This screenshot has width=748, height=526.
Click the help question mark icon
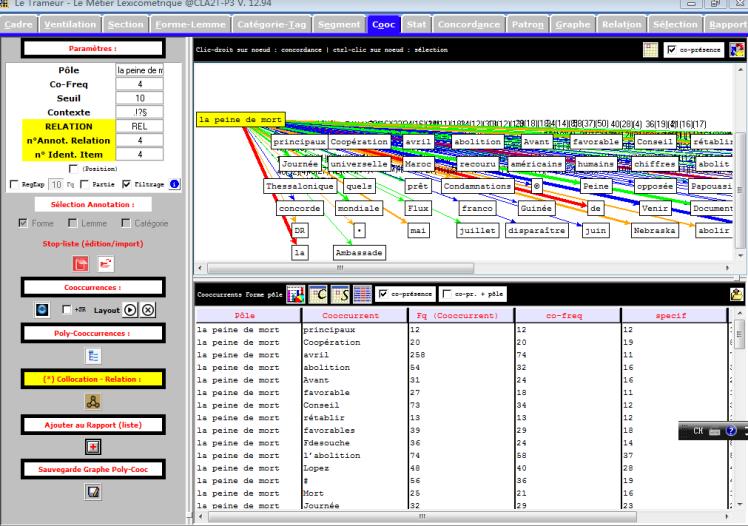[x=730, y=431]
